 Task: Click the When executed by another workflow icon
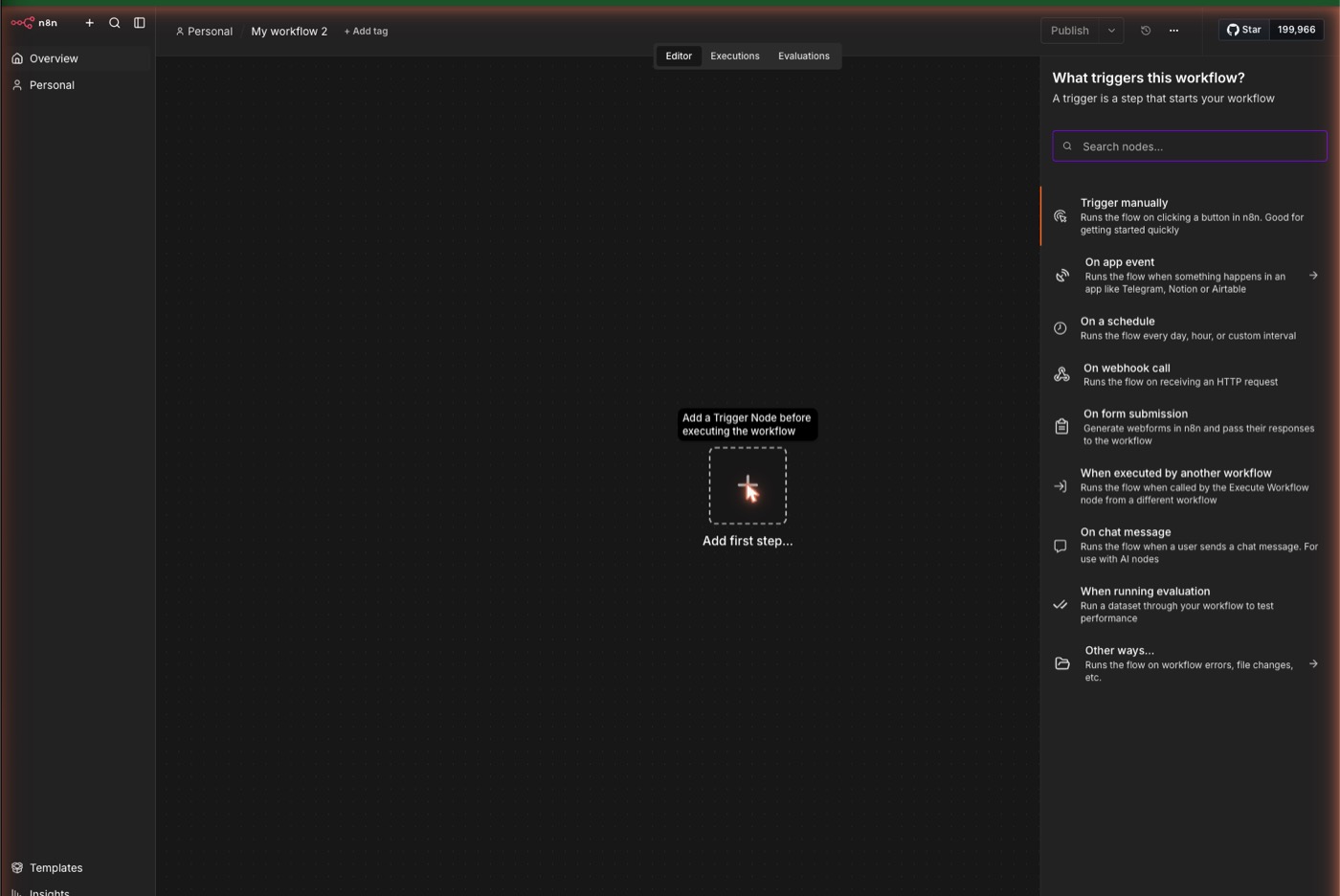1061,486
